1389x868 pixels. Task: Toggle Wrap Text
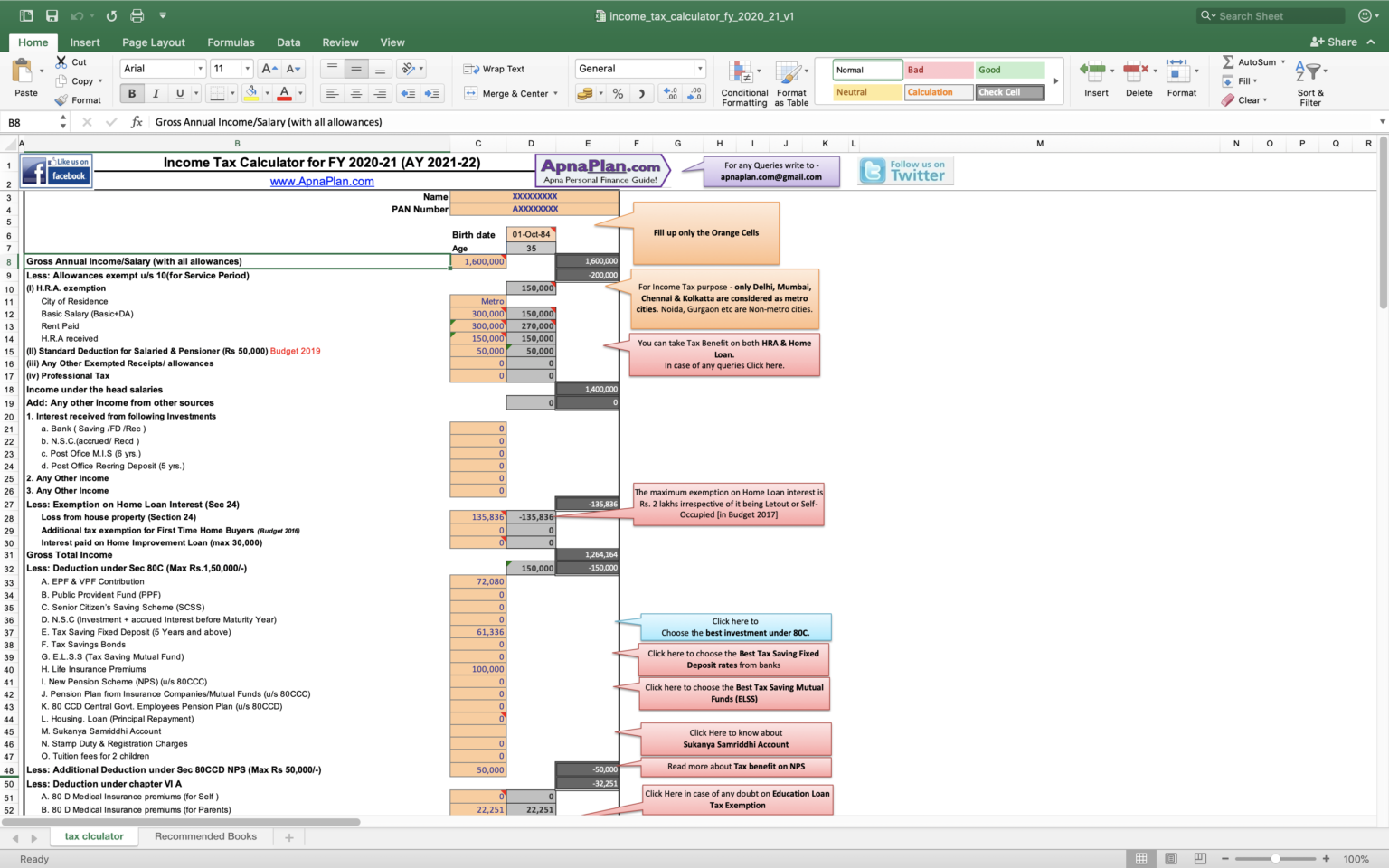[x=494, y=69]
